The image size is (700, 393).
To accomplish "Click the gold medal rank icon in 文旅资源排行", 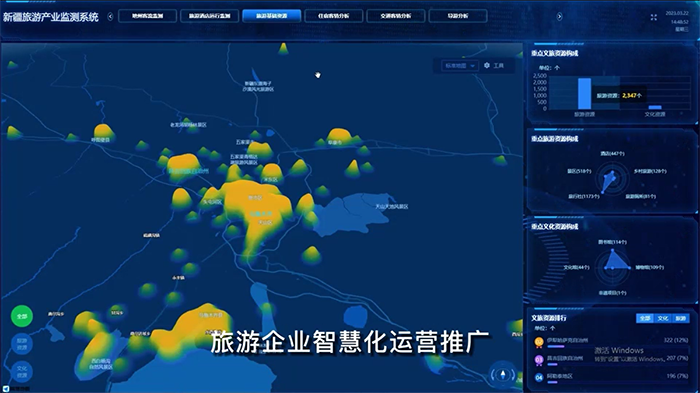I will pos(539,342).
